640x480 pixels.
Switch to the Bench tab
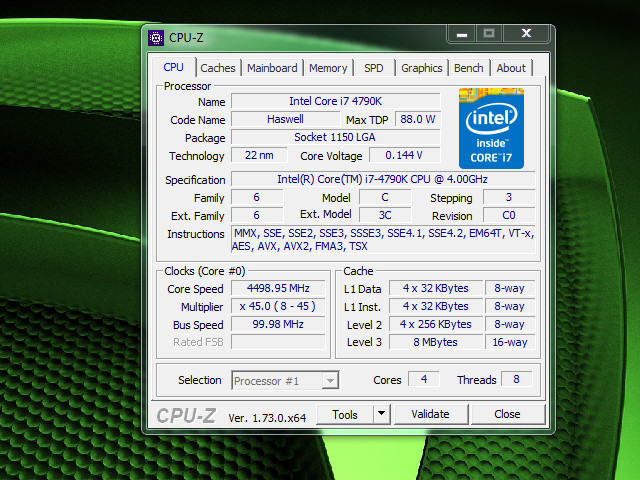pos(469,68)
